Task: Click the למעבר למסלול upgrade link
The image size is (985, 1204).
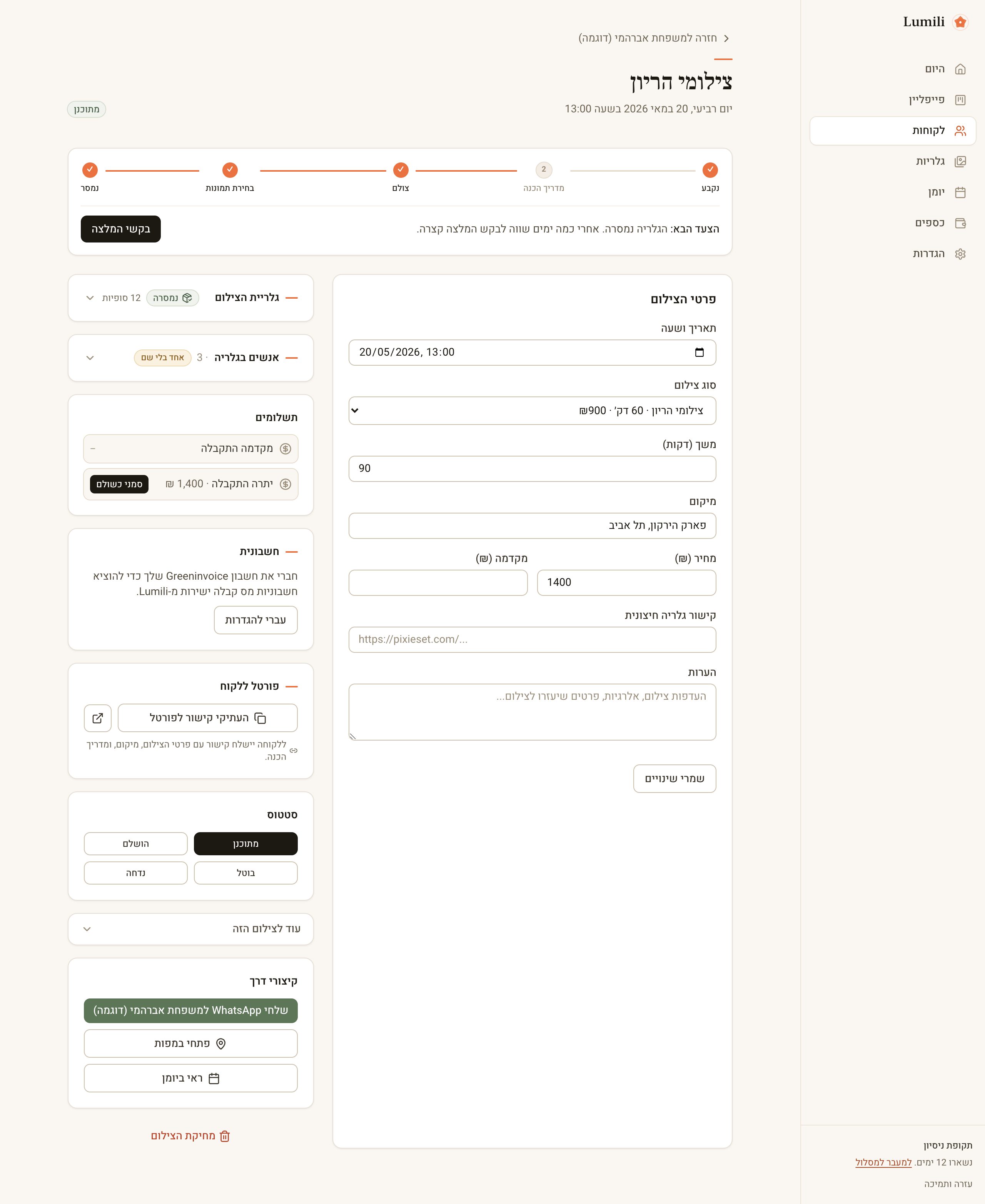Action: click(883, 1162)
